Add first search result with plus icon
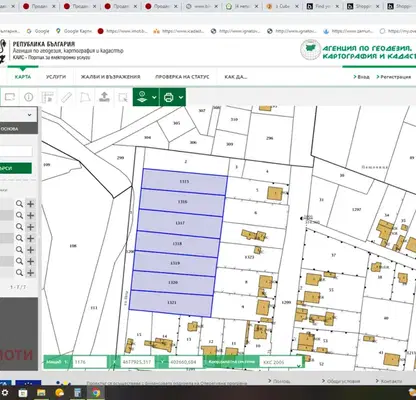Screen dimensions: 416x400 [x=30, y=204]
